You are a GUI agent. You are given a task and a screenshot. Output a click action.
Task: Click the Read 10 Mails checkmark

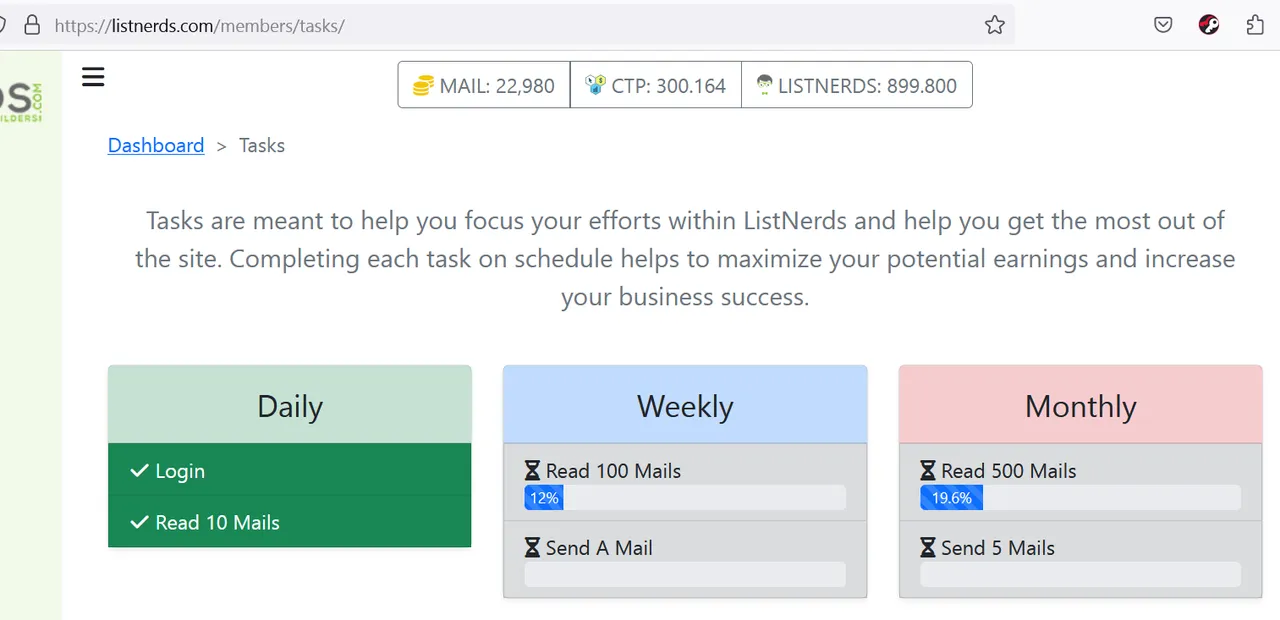[140, 523]
